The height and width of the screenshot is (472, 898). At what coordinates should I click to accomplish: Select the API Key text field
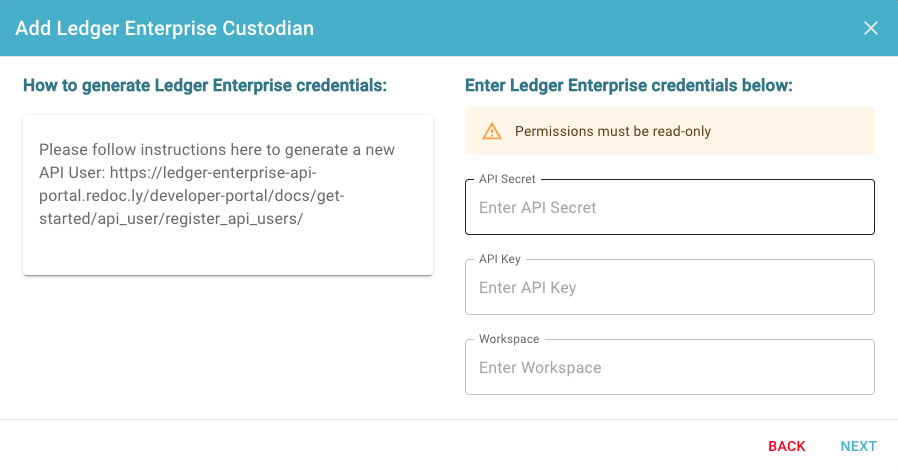click(669, 288)
